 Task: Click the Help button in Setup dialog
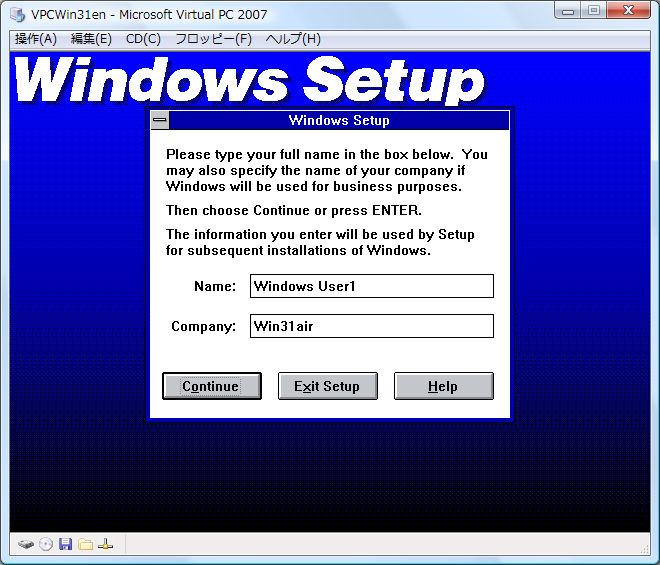point(444,386)
